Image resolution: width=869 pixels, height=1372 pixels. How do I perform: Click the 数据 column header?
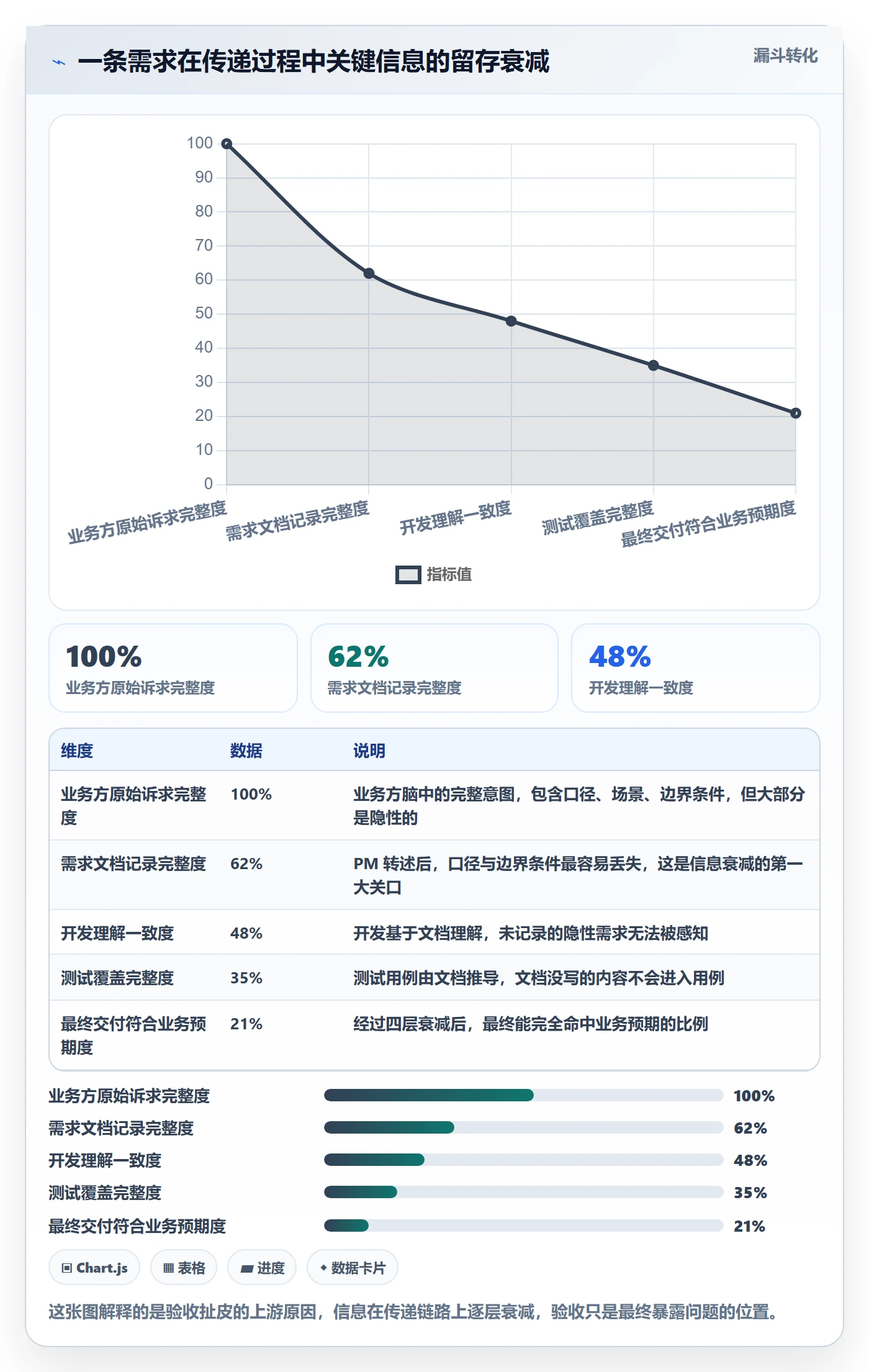point(246,751)
